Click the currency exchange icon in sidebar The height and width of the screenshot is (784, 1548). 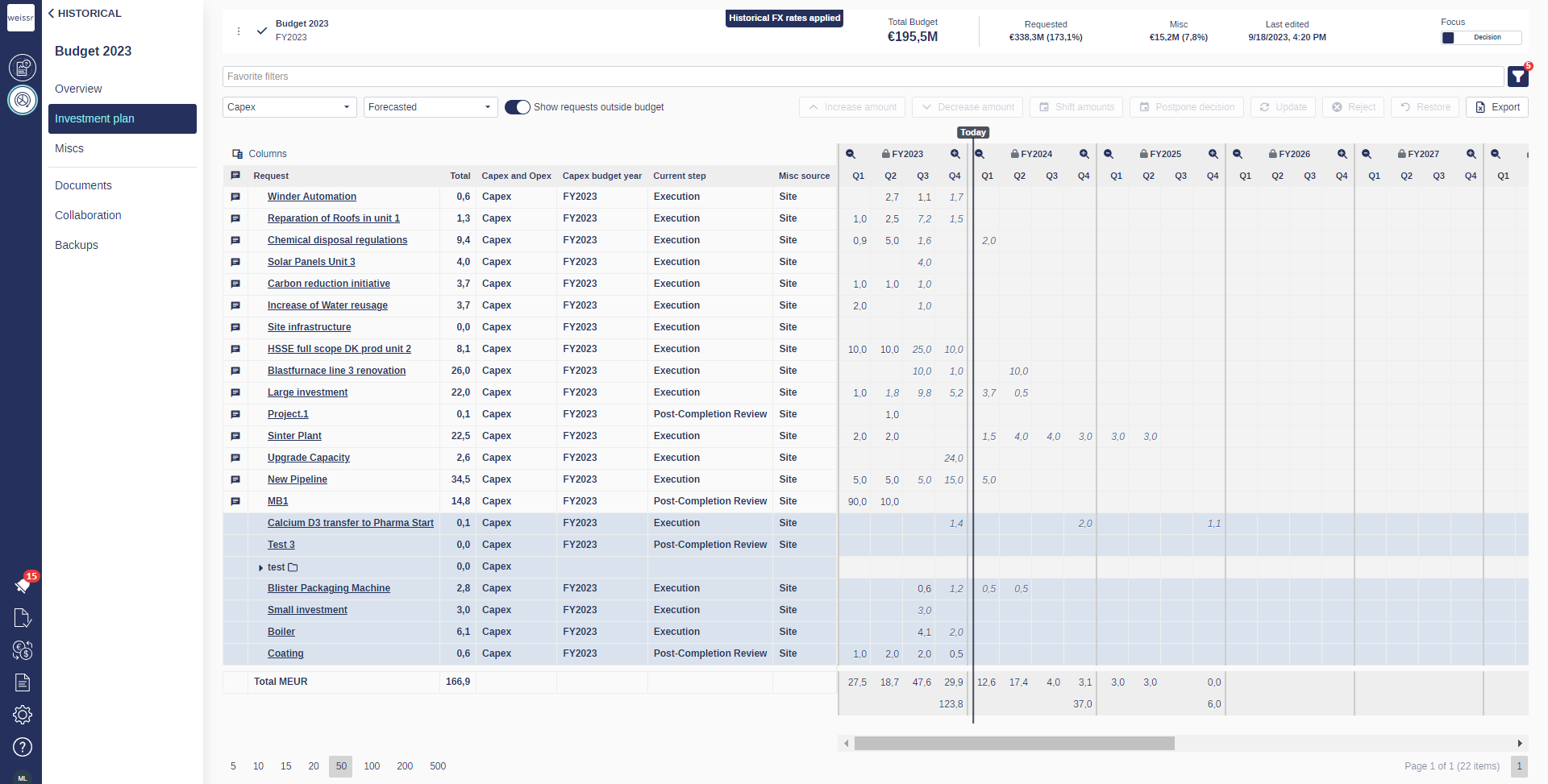click(23, 650)
